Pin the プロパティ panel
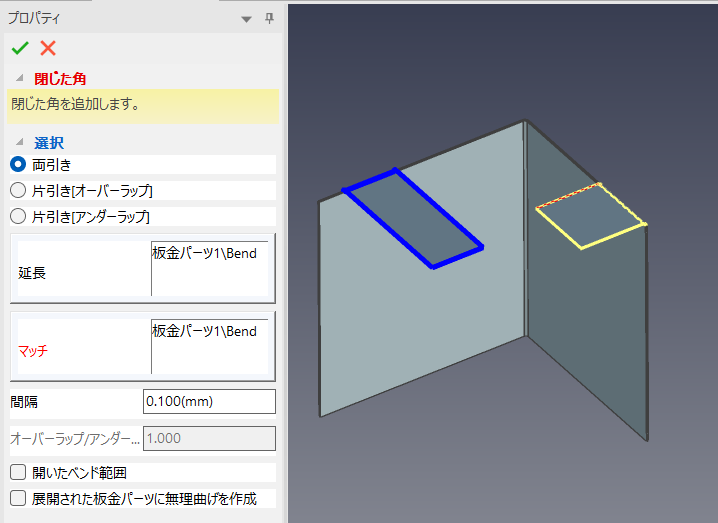Viewport: 718px width, 523px height. [269, 18]
